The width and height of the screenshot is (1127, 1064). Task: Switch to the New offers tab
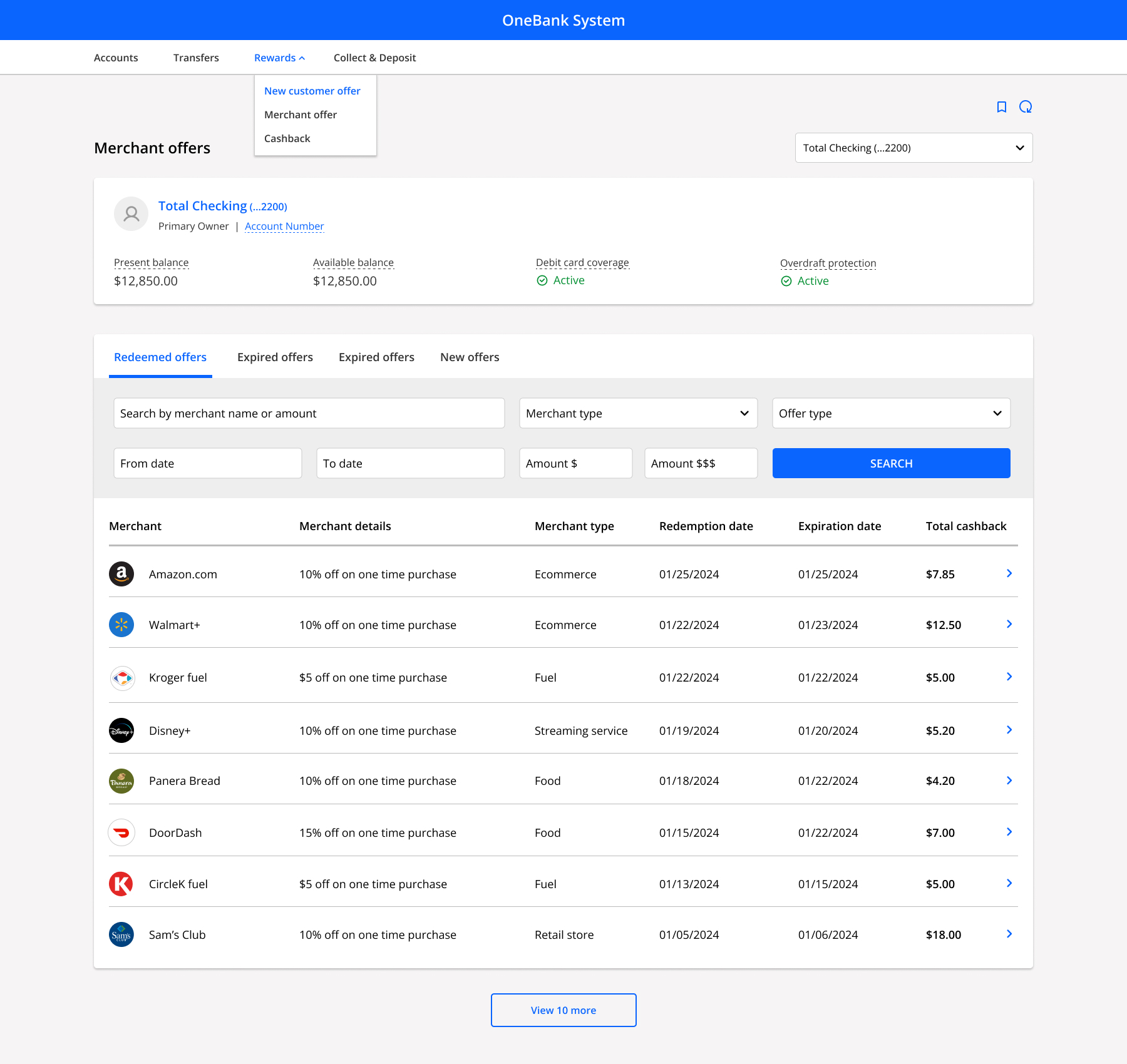coord(469,357)
